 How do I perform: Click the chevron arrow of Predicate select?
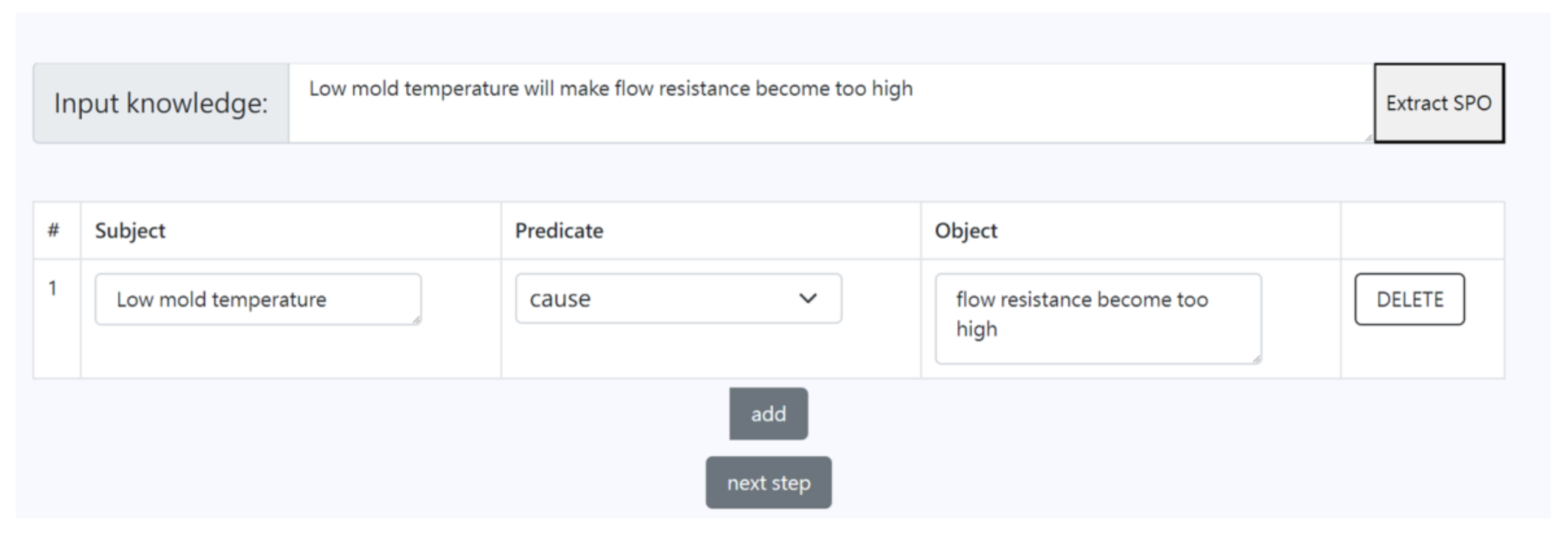coord(808,299)
